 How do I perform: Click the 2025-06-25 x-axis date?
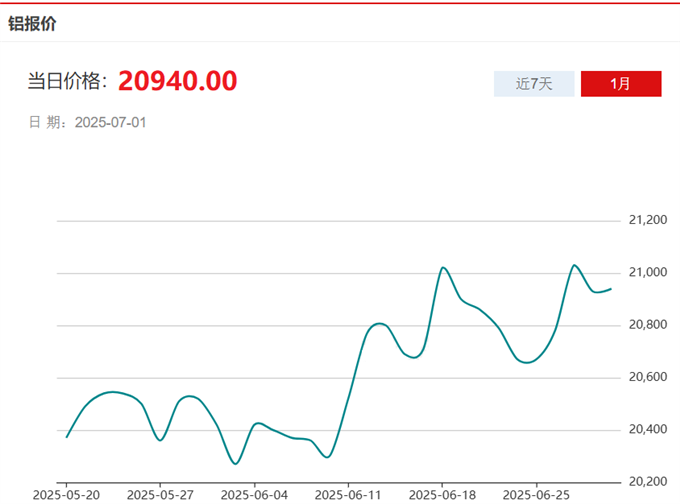[x=536, y=495]
